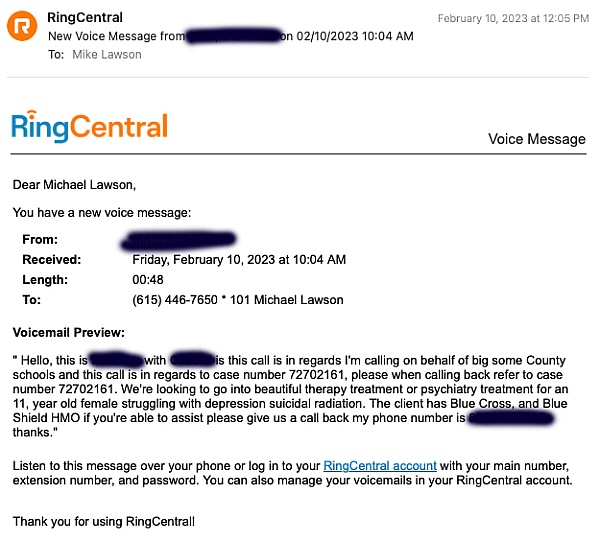Click the Voicemail Preview label
The width and height of the screenshot is (600, 541).
point(70,332)
